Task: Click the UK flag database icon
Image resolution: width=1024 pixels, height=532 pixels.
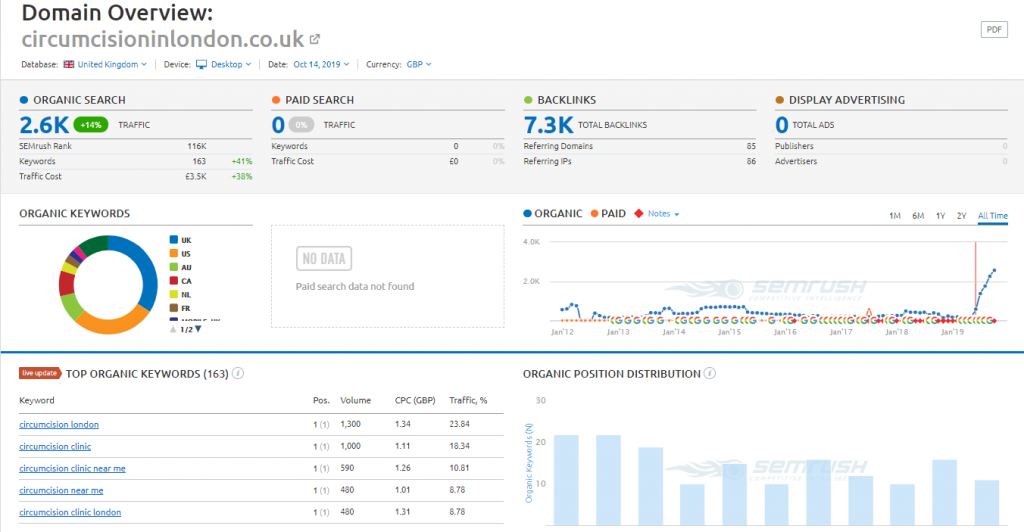Action: tap(68, 64)
